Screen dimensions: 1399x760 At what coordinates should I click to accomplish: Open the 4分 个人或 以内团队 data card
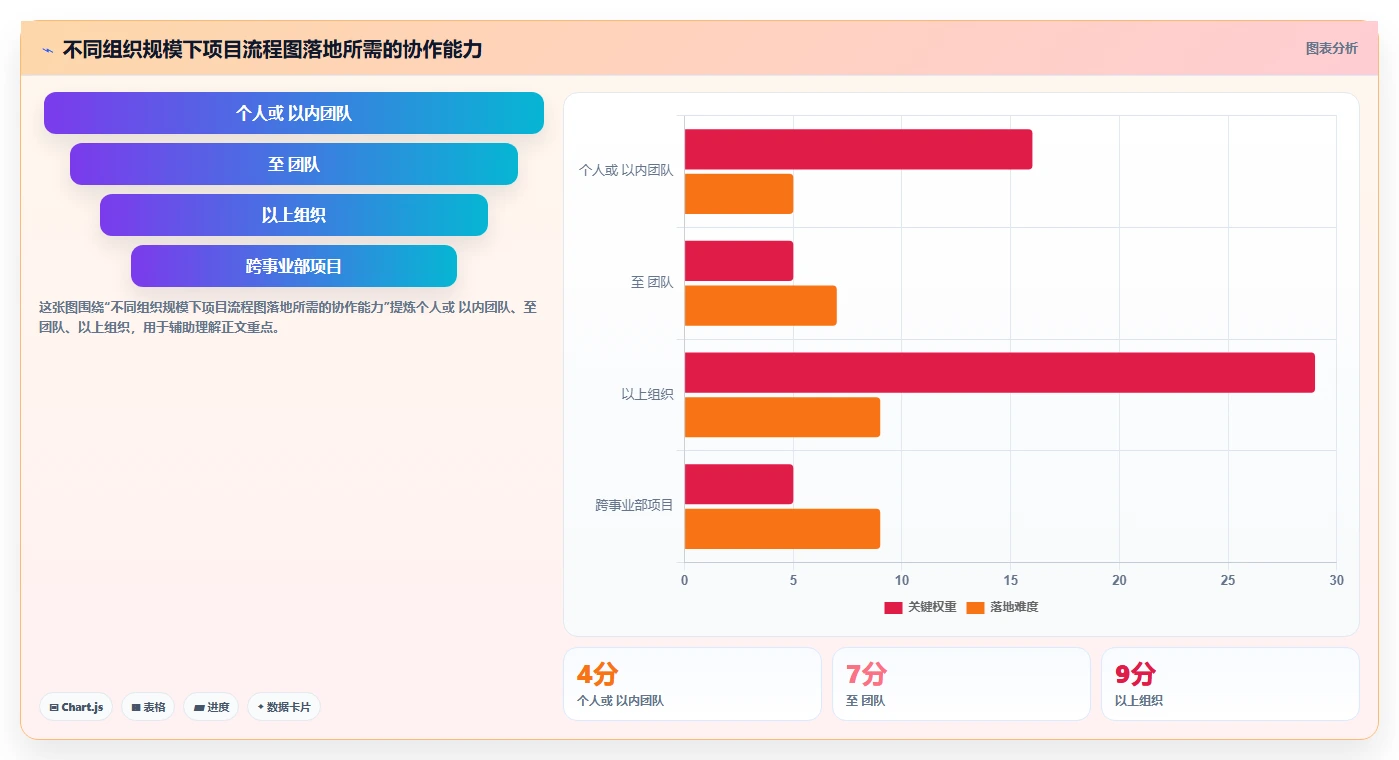tap(692, 684)
